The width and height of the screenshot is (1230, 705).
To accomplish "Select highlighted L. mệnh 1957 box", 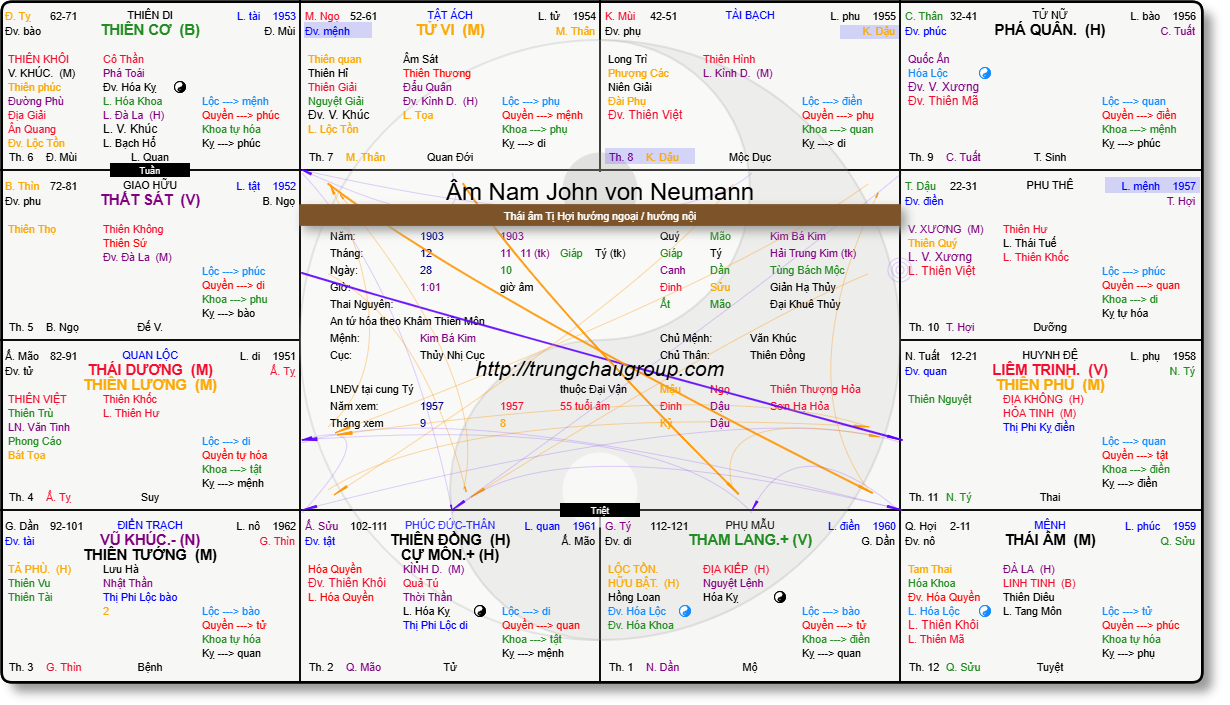I will pos(1150,186).
